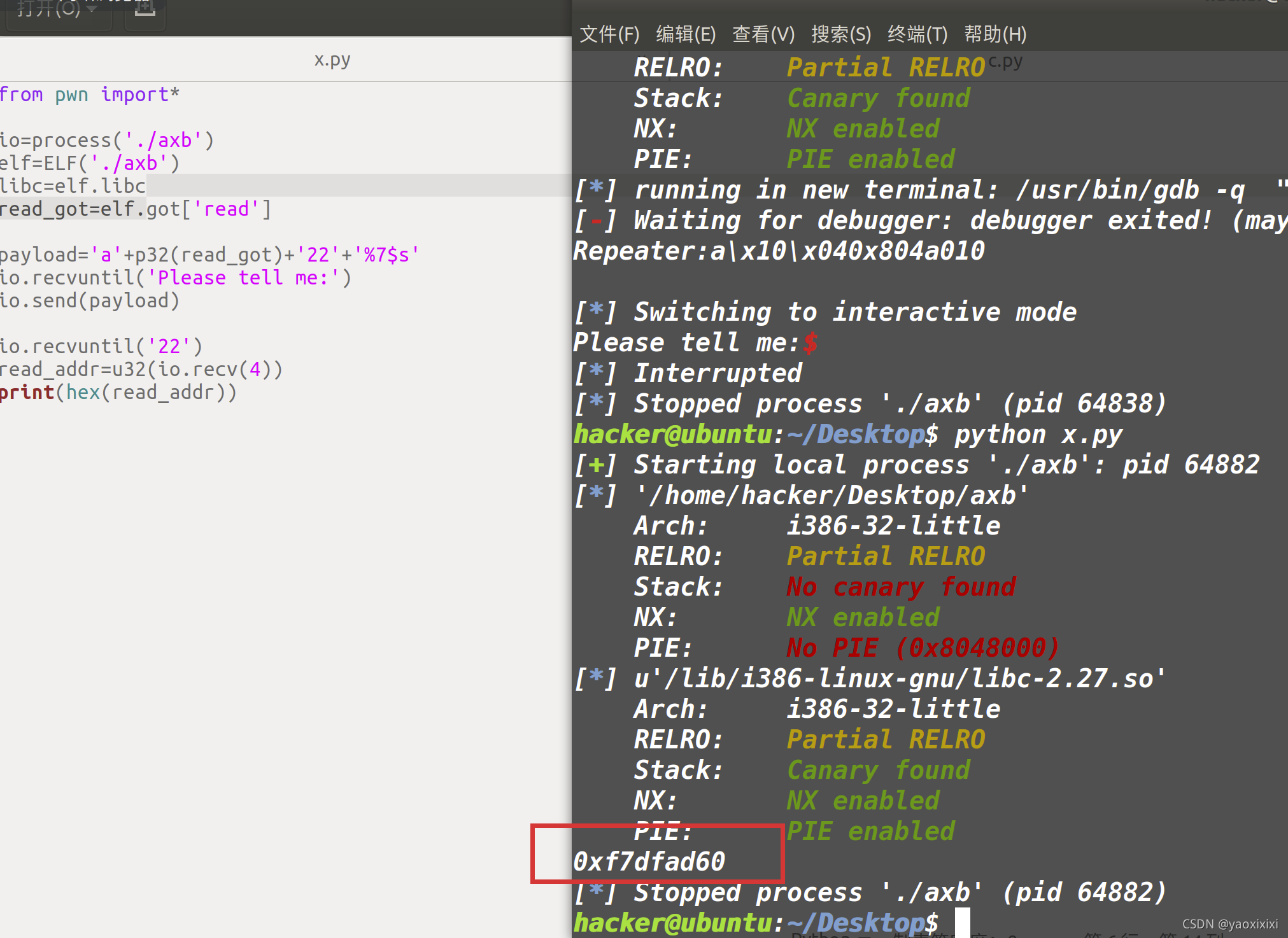Click the 'from pwn import*' line
The width and height of the screenshot is (1288, 938).
pos(89,95)
